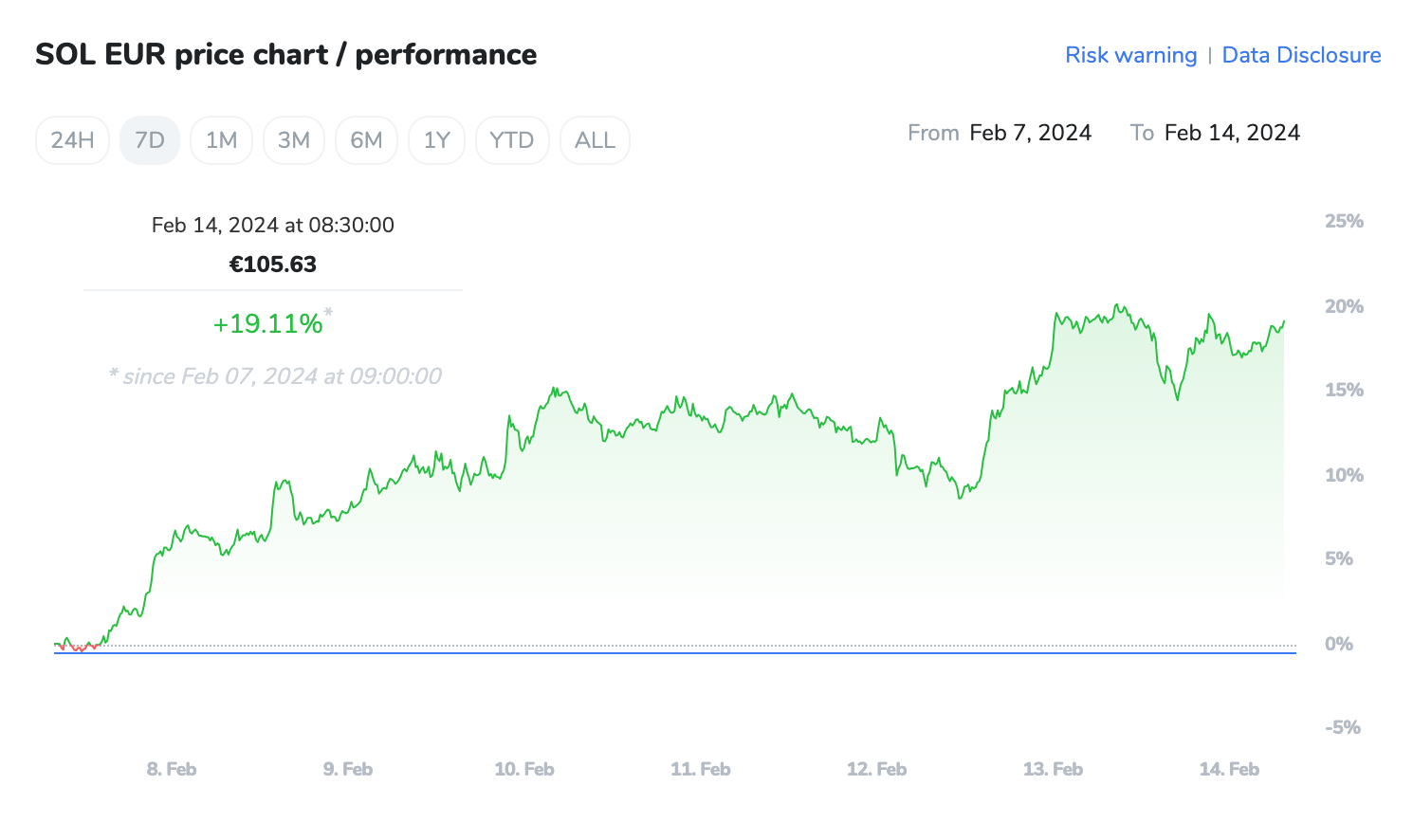Viewport: 1413px width, 840px height.
Task: Show ALL time price history
Action: (595, 140)
